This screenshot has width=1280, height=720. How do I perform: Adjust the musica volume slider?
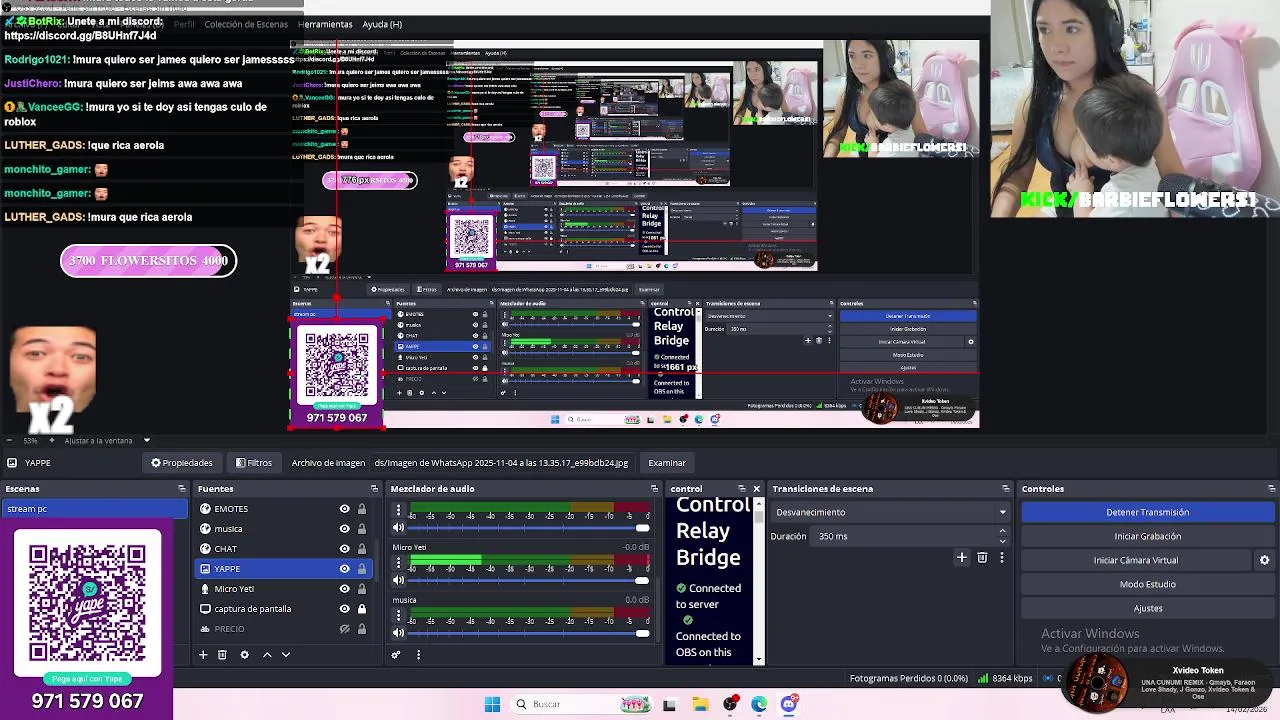click(528, 632)
